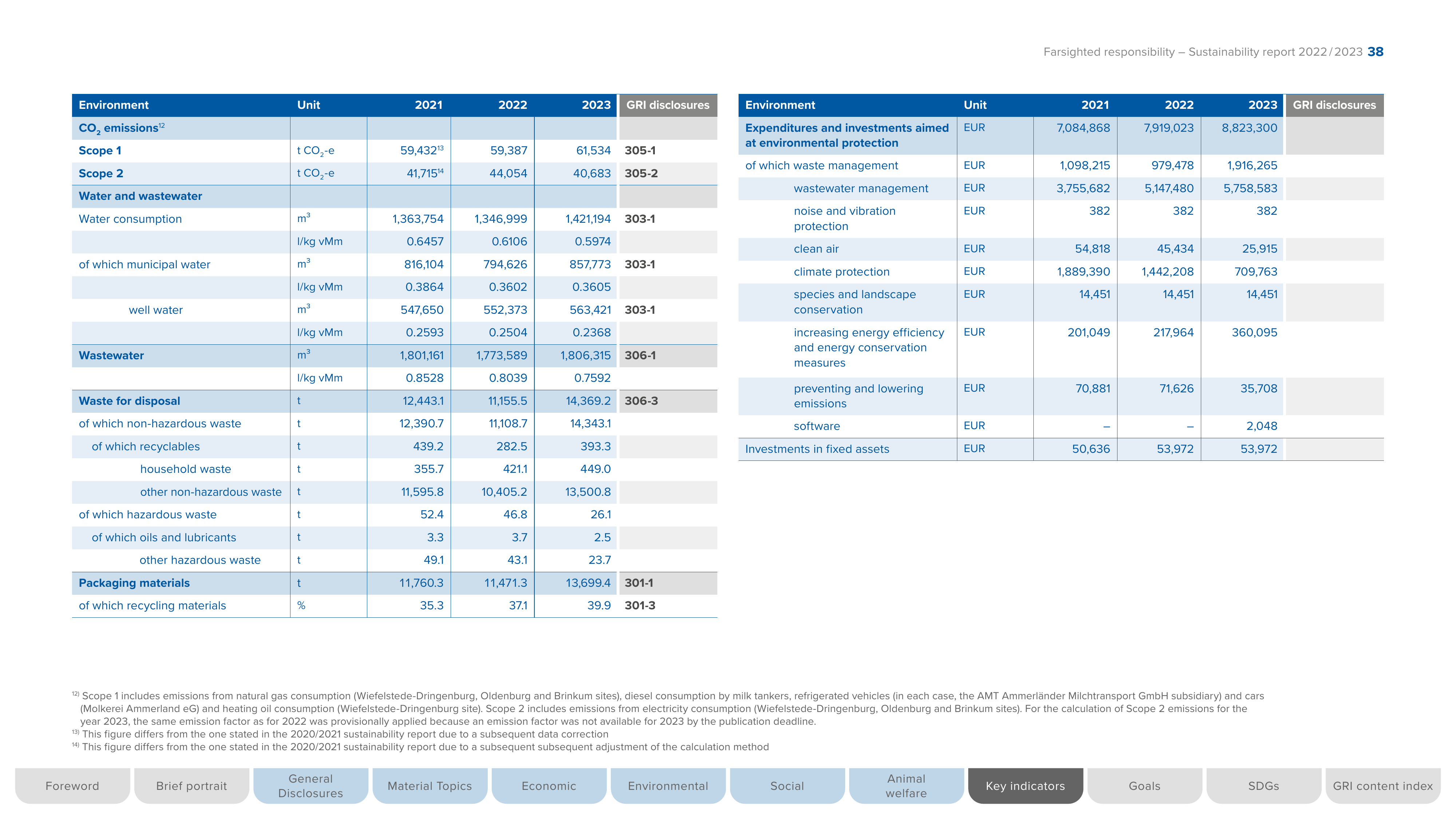Select clean air 2021 value 54,818

coord(1092,249)
